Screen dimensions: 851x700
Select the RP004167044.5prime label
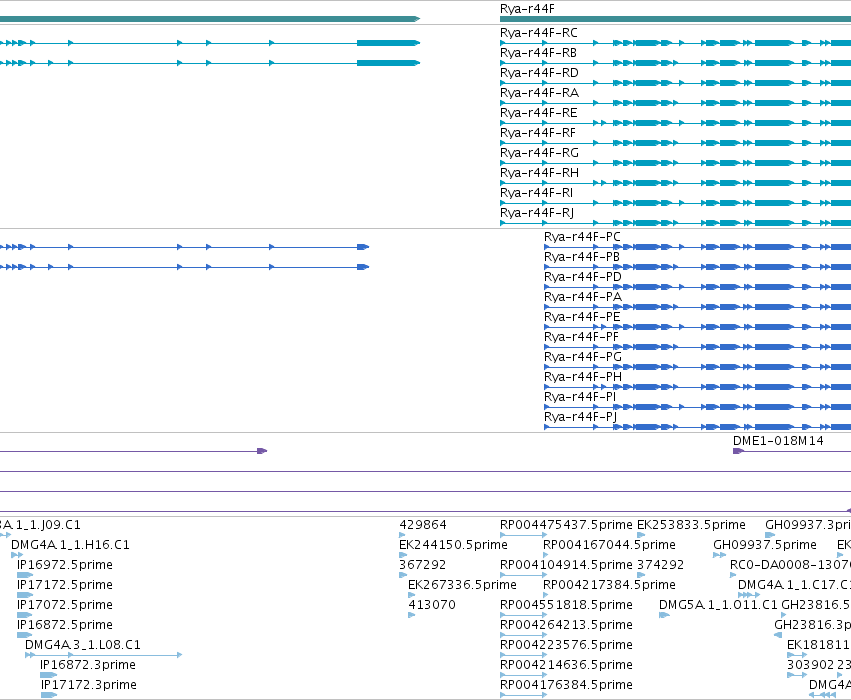pyautogui.click(x=609, y=545)
